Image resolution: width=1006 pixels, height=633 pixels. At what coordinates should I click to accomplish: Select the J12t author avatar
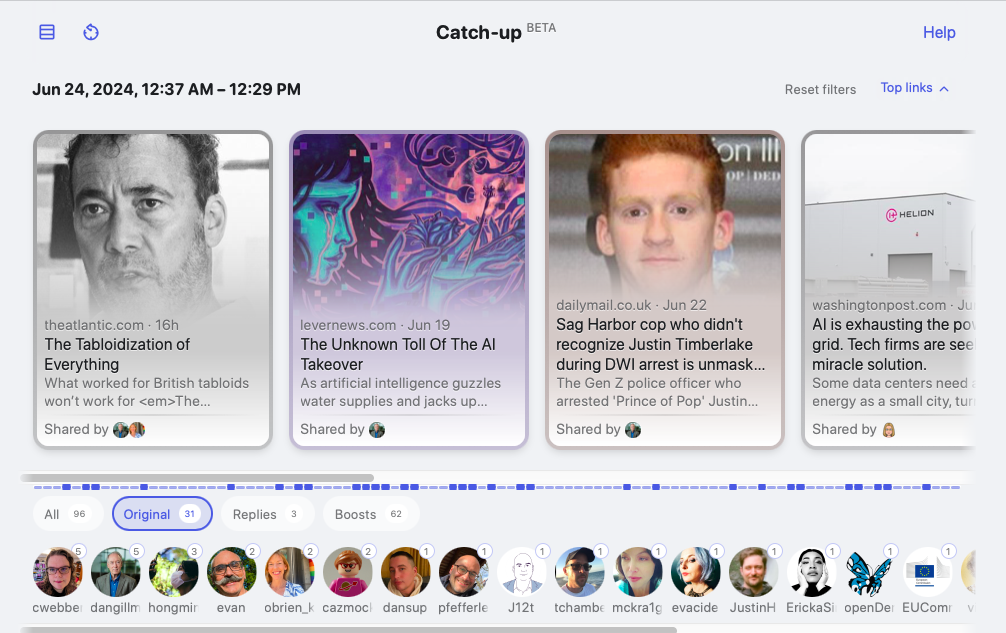click(x=521, y=572)
